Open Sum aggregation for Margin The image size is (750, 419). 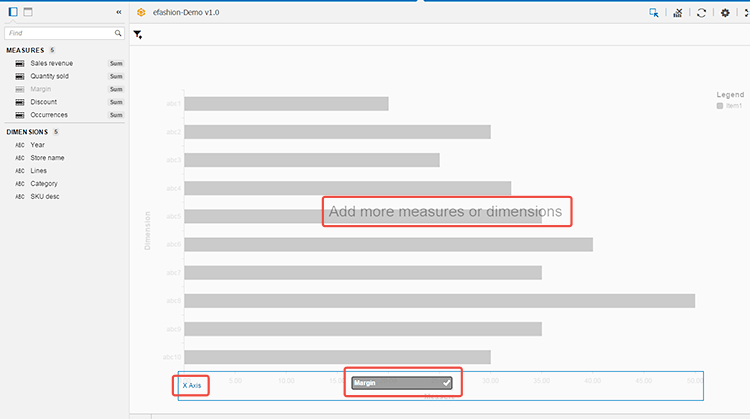point(116,89)
